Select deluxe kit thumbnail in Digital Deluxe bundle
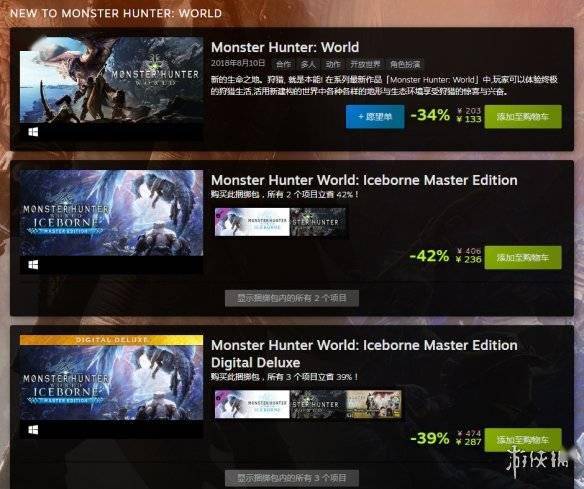The width and height of the screenshot is (584, 489). pyautogui.click(x=374, y=404)
